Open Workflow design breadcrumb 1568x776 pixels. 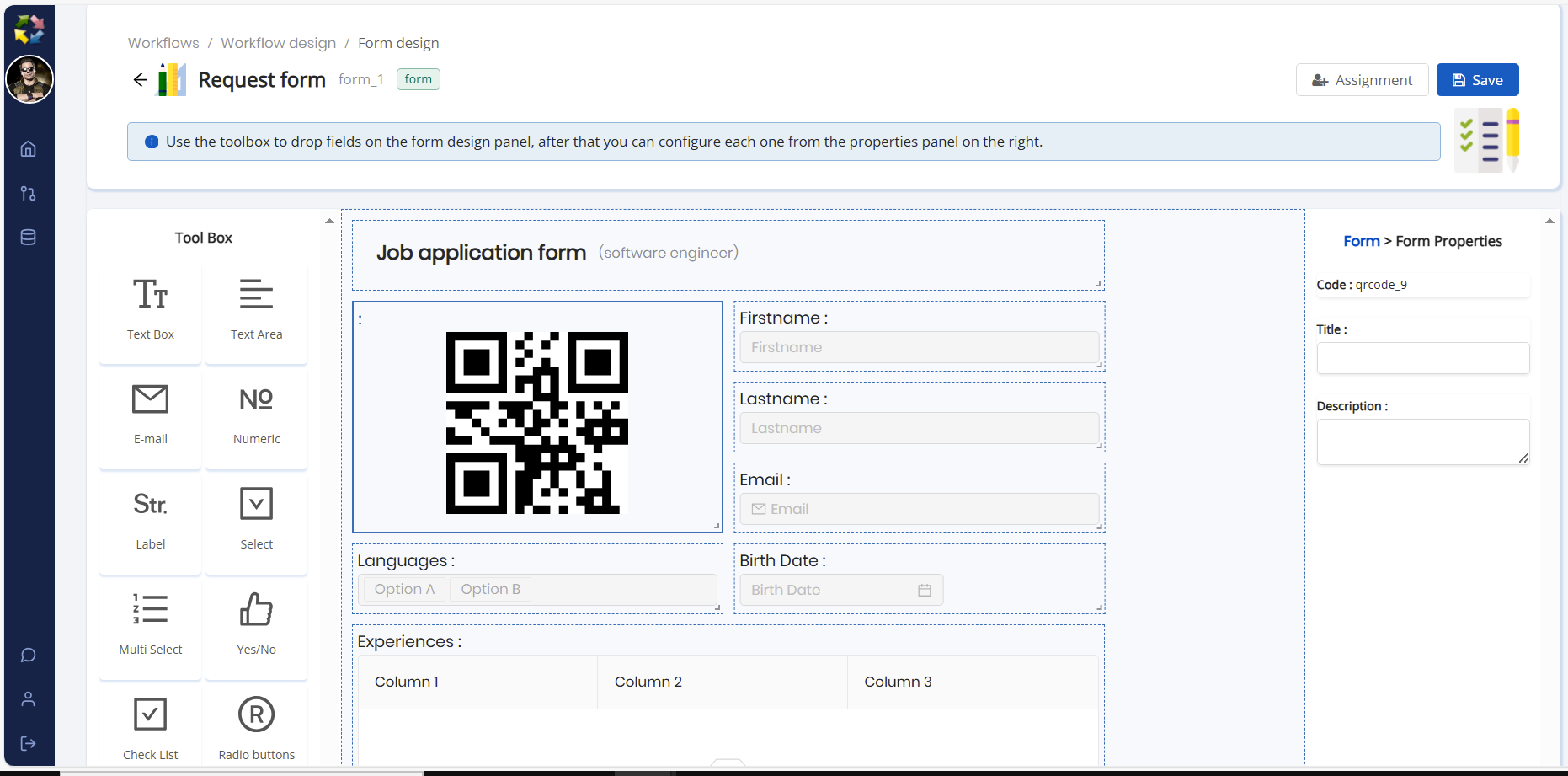click(x=278, y=43)
